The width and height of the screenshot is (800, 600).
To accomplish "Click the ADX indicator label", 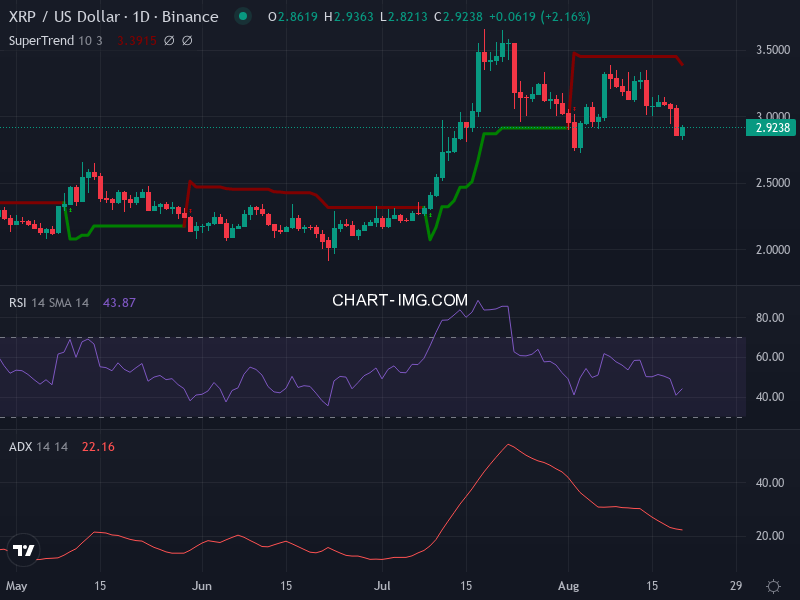I will tap(20, 447).
